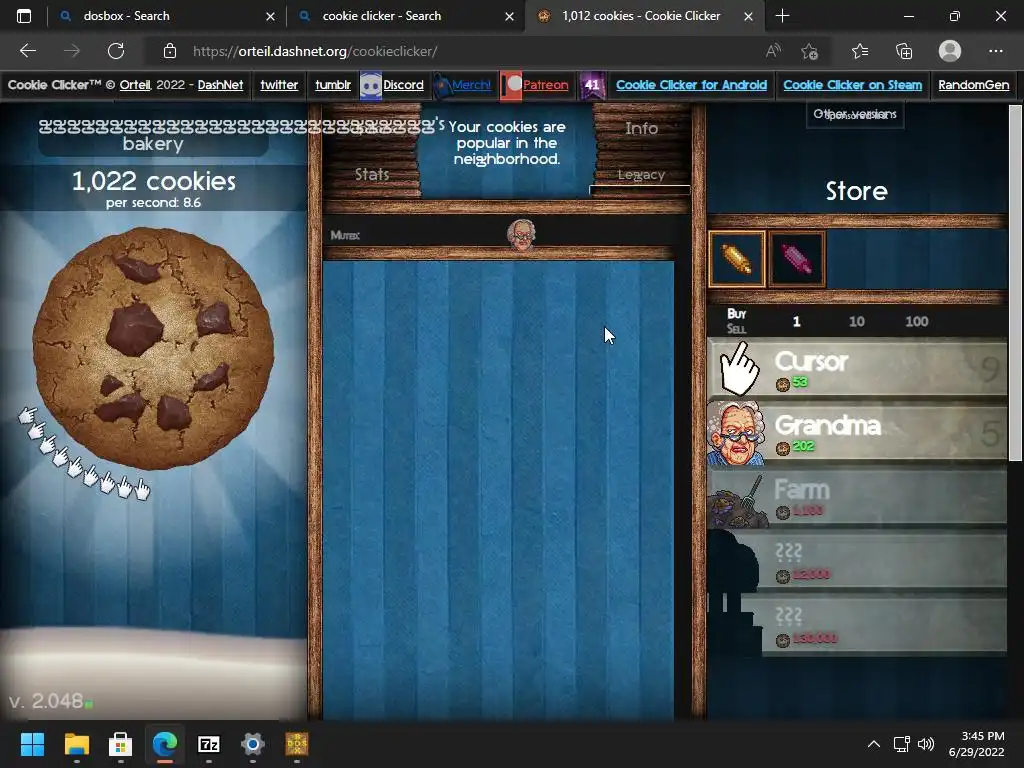Open the Info menu
Image resolution: width=1024 pixels, height=768 pixels.
click(x=641, y=129)
